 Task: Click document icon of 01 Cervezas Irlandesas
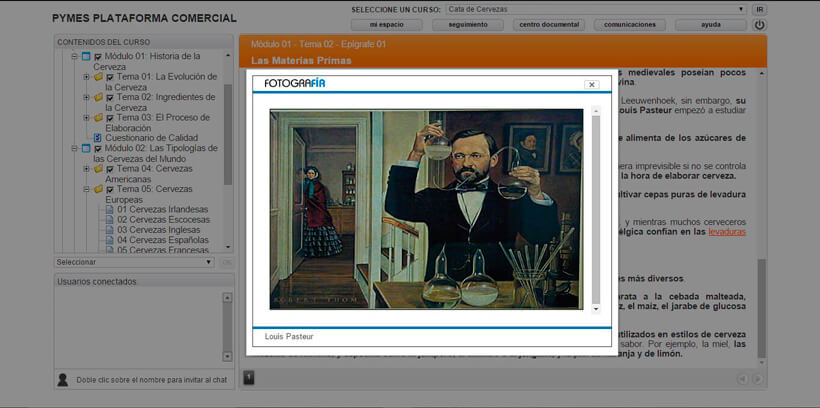click(109, 210)
